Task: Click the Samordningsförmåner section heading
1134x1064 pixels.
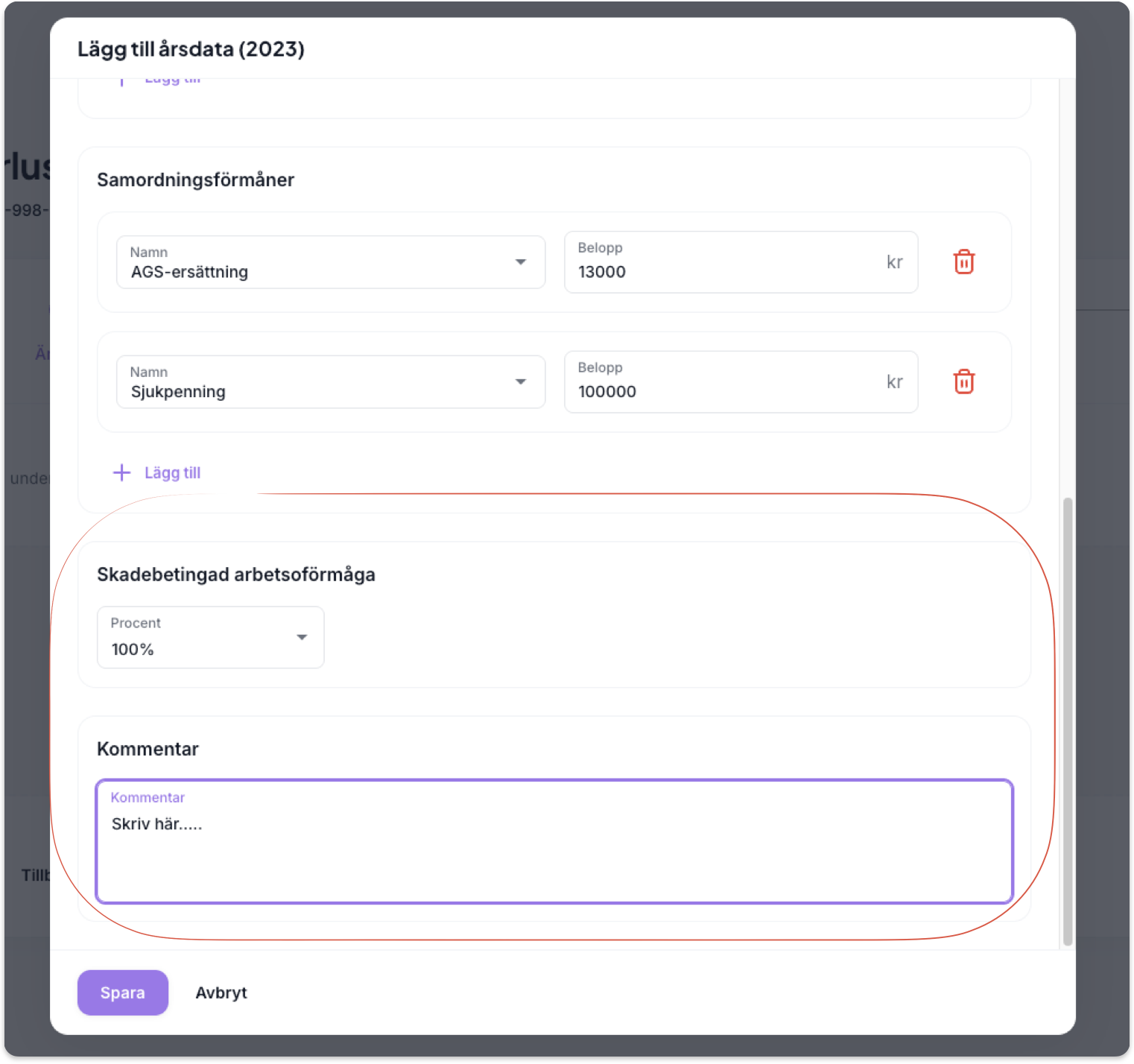Action: pos(195,180)
